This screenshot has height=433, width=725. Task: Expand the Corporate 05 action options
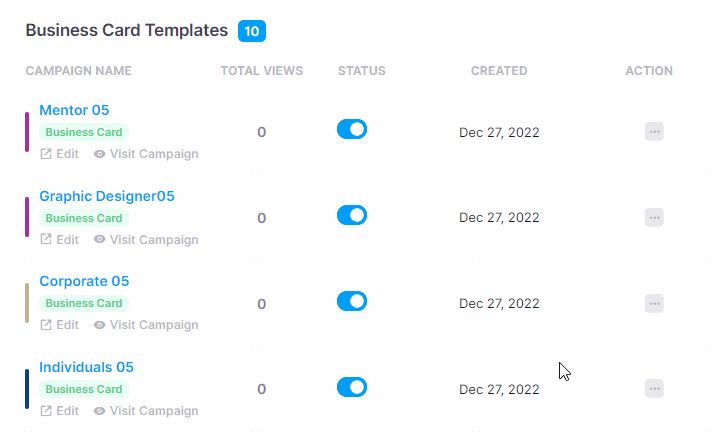pyautogui.click(x=654, y=303)
